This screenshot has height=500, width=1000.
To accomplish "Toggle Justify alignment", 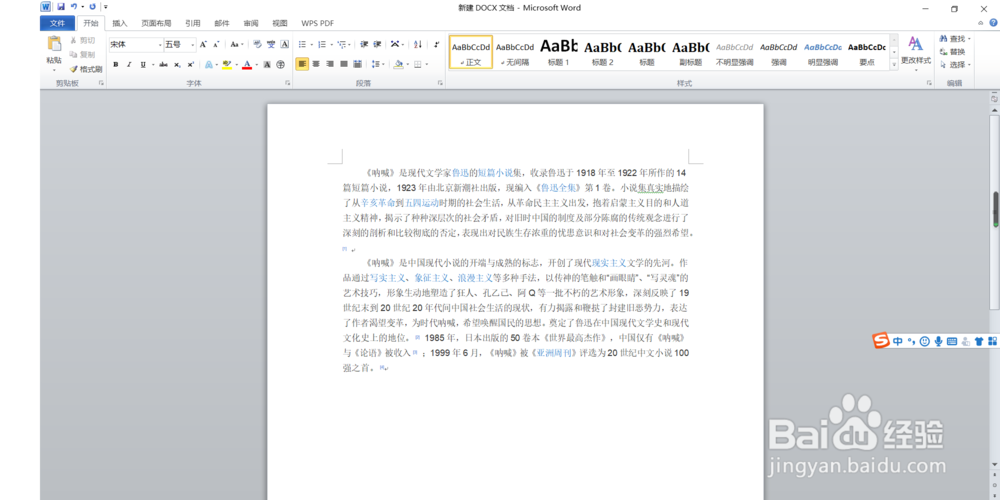I will tap(344, 64).
